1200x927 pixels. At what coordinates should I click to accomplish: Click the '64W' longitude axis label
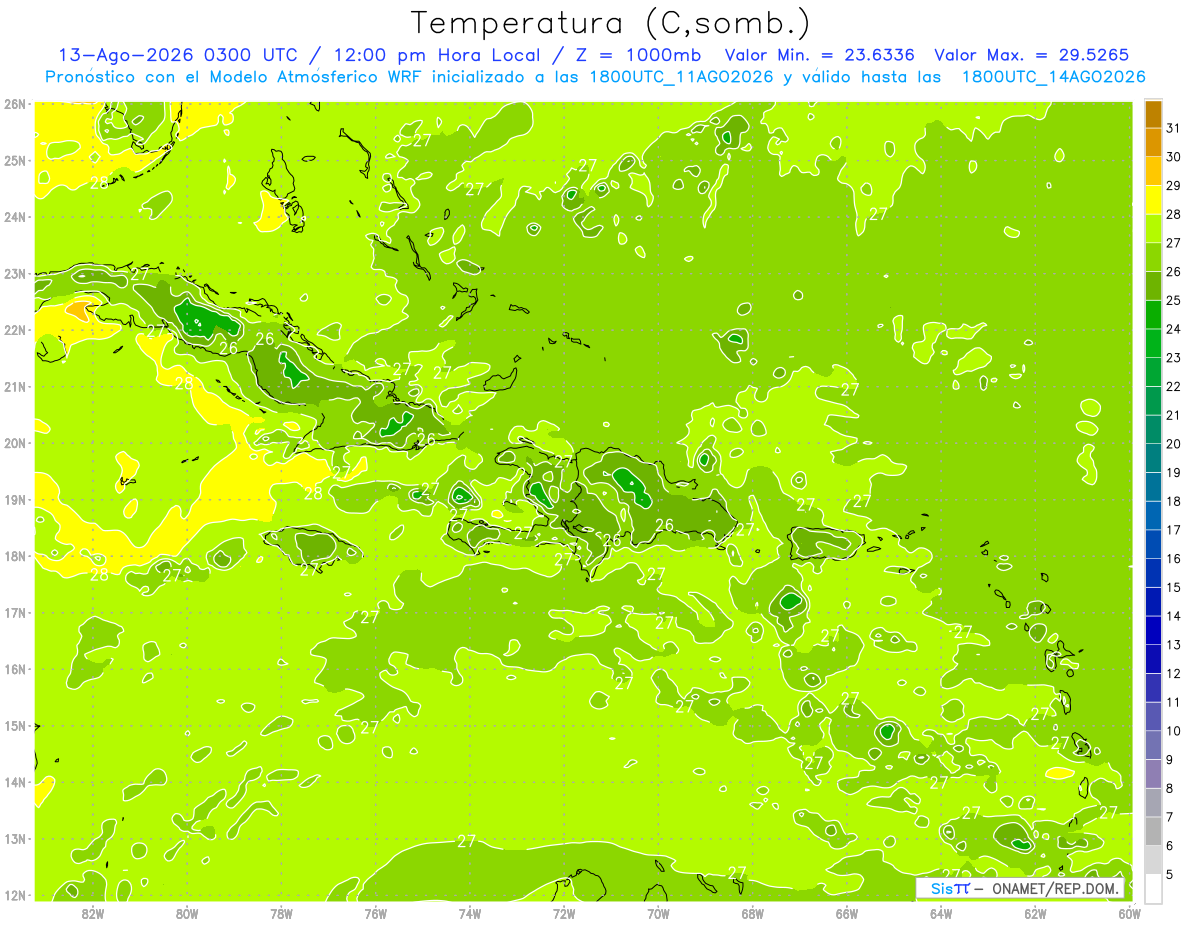pyautogui.click(x=941, y=913)
